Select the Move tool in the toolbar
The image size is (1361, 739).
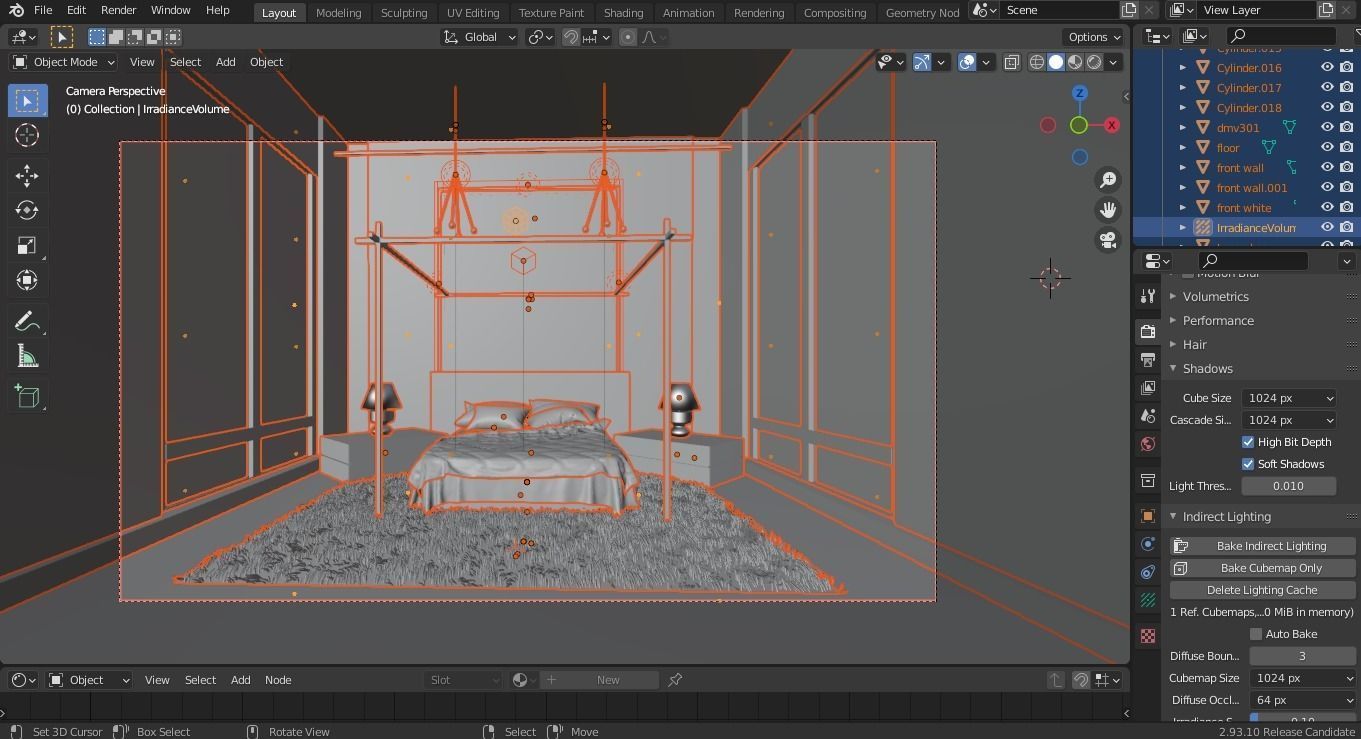click(x=27, y=175)
